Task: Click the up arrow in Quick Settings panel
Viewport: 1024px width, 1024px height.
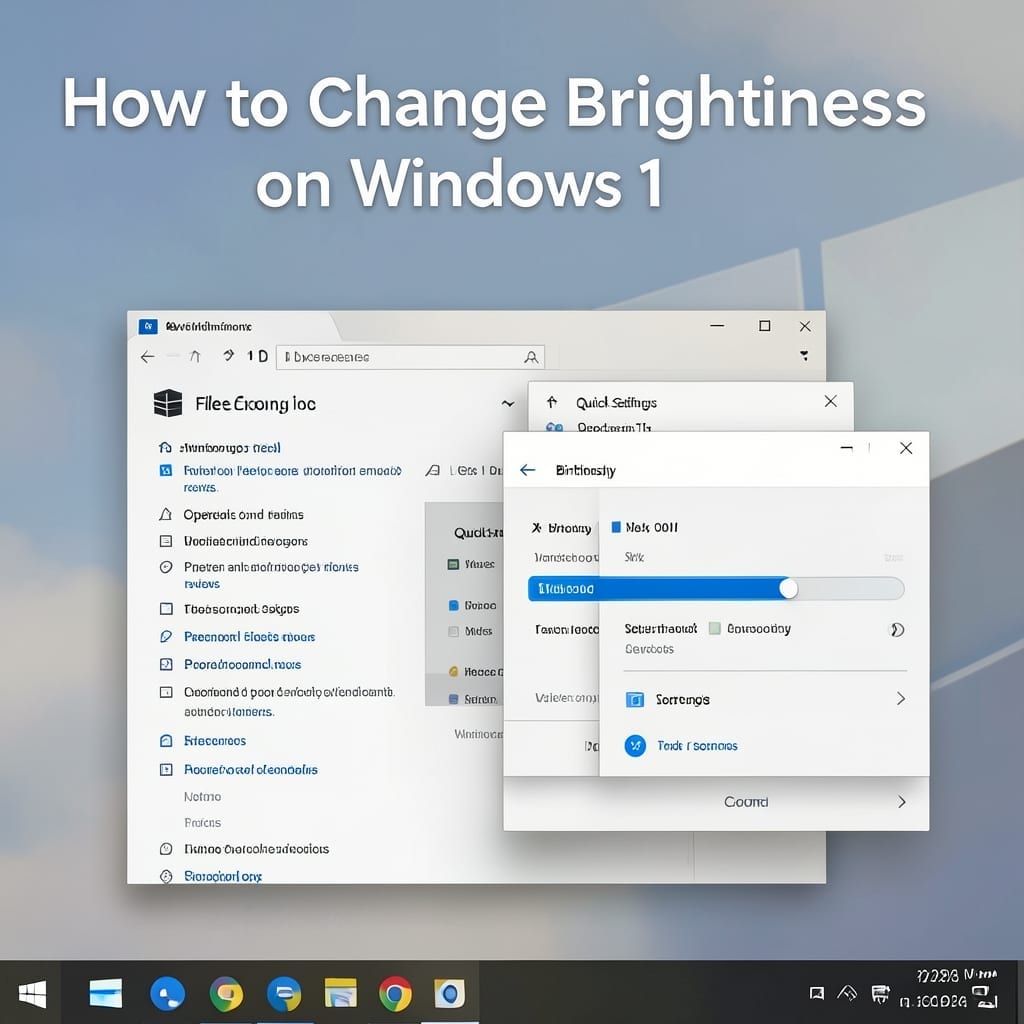Action: click(552, 402)
